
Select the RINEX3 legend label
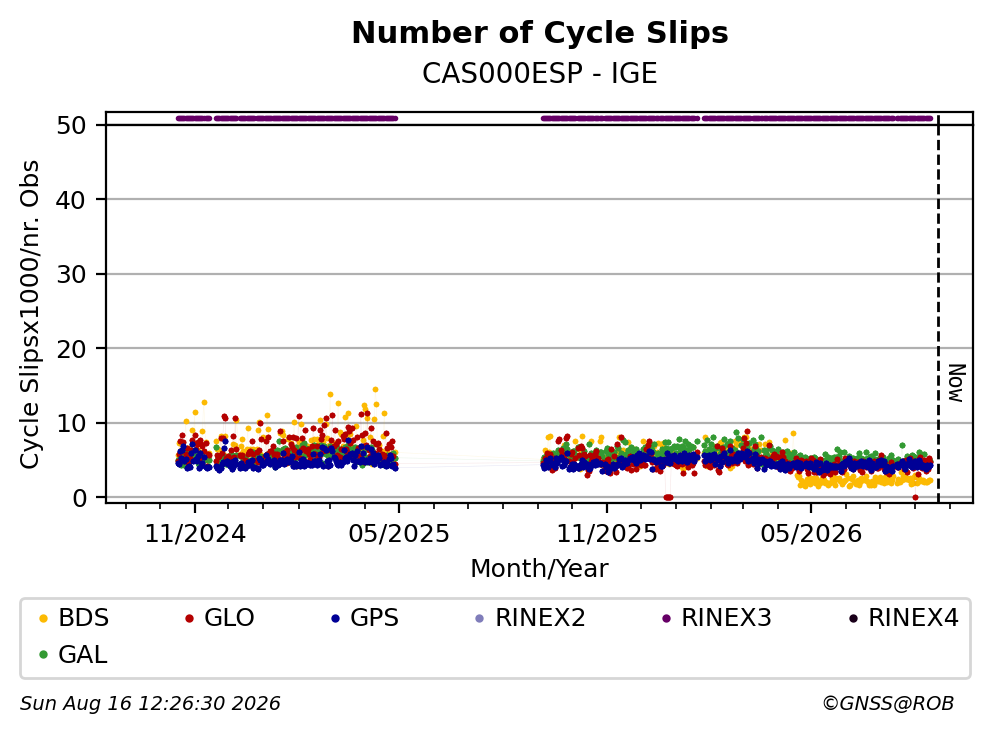click(x=726, y=618)
